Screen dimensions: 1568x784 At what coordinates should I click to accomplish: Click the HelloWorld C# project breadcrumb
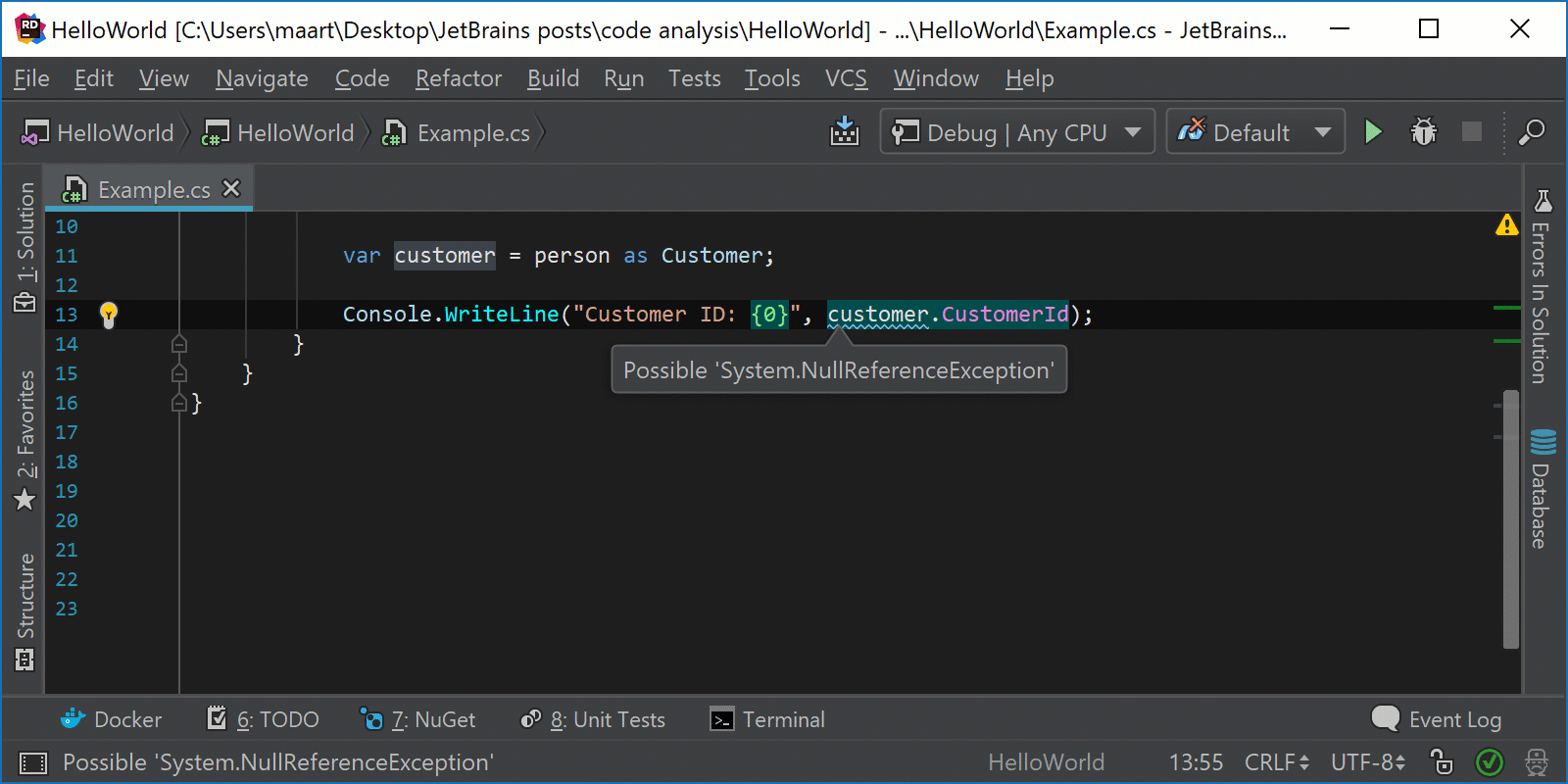tap(278, 132)
